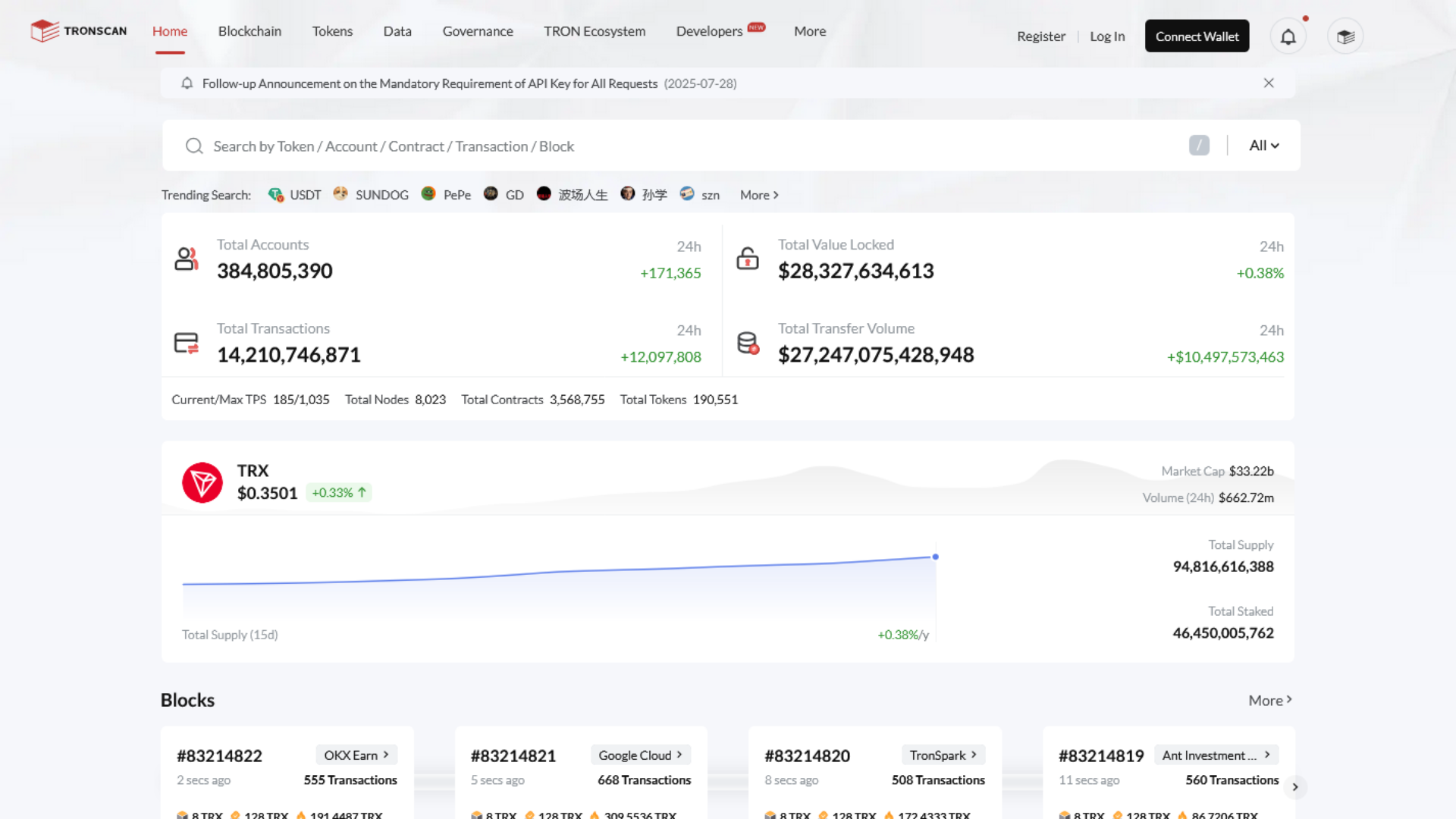
Task: Open More blocks link
Action: point(1270,700)
